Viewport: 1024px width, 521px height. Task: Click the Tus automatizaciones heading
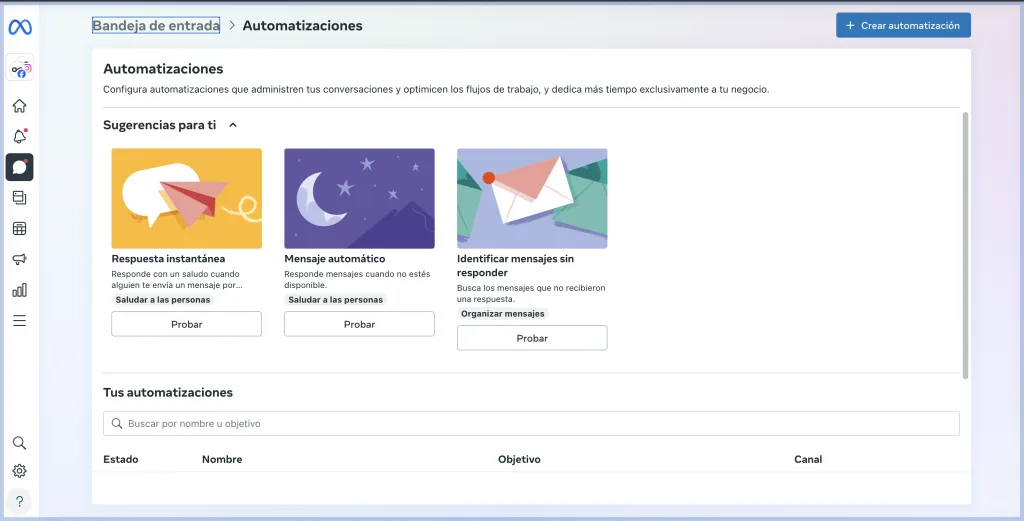(168, 392)
